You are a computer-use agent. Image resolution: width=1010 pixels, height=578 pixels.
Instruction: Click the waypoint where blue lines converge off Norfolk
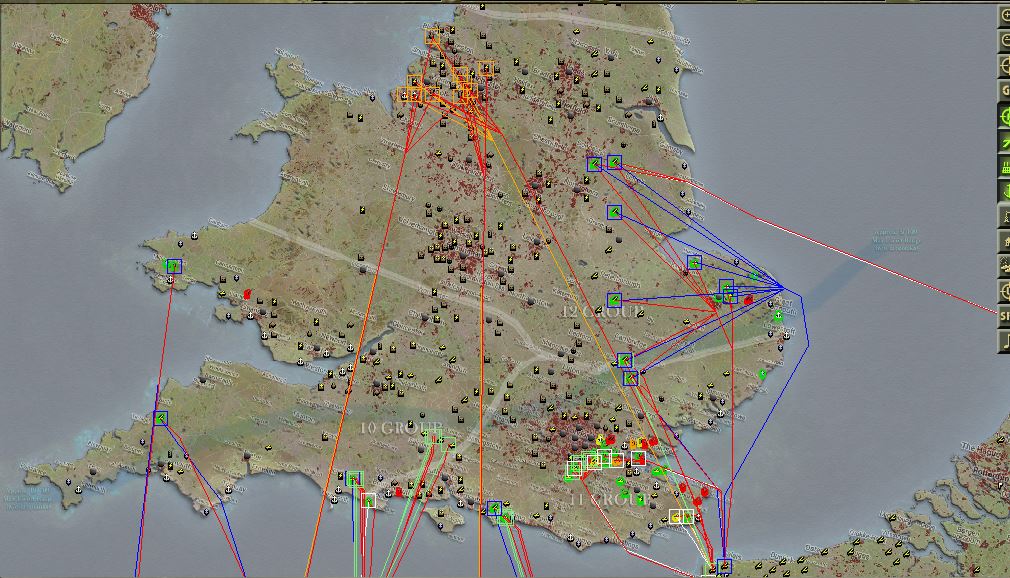(x=783, y=287)
